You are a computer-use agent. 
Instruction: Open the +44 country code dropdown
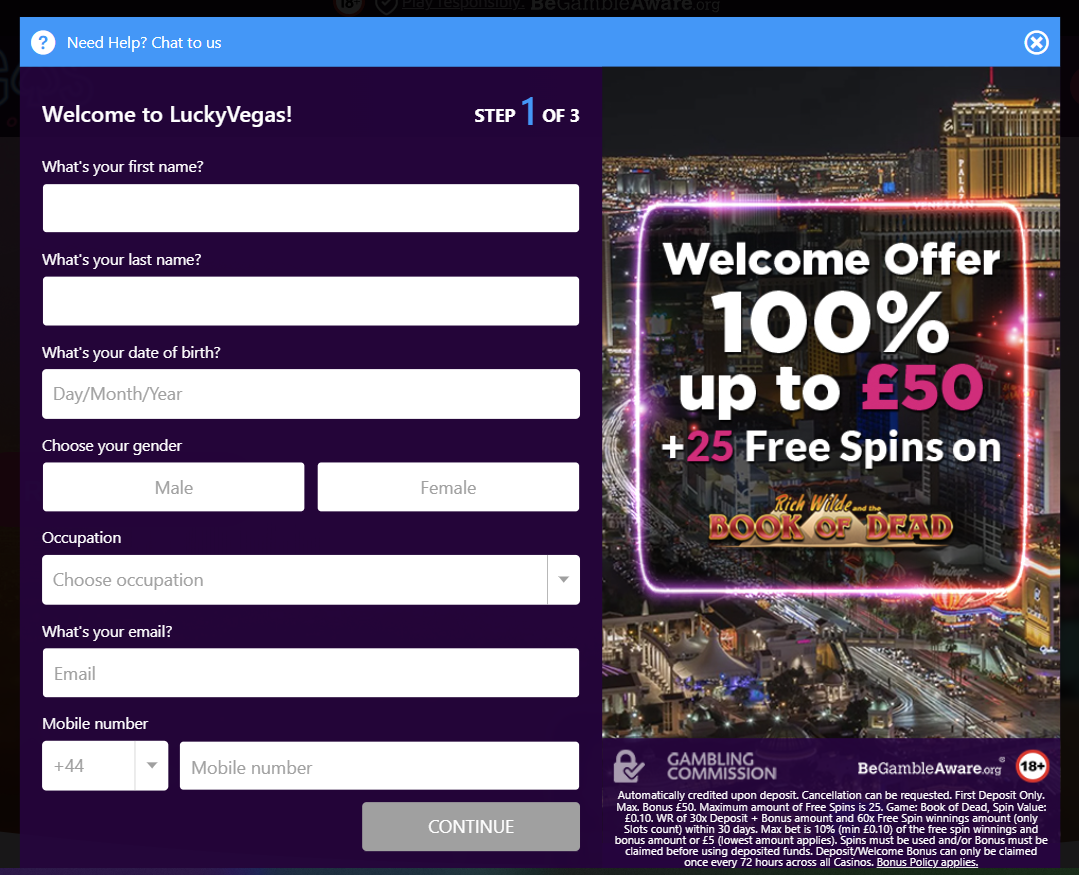point(105,766)
